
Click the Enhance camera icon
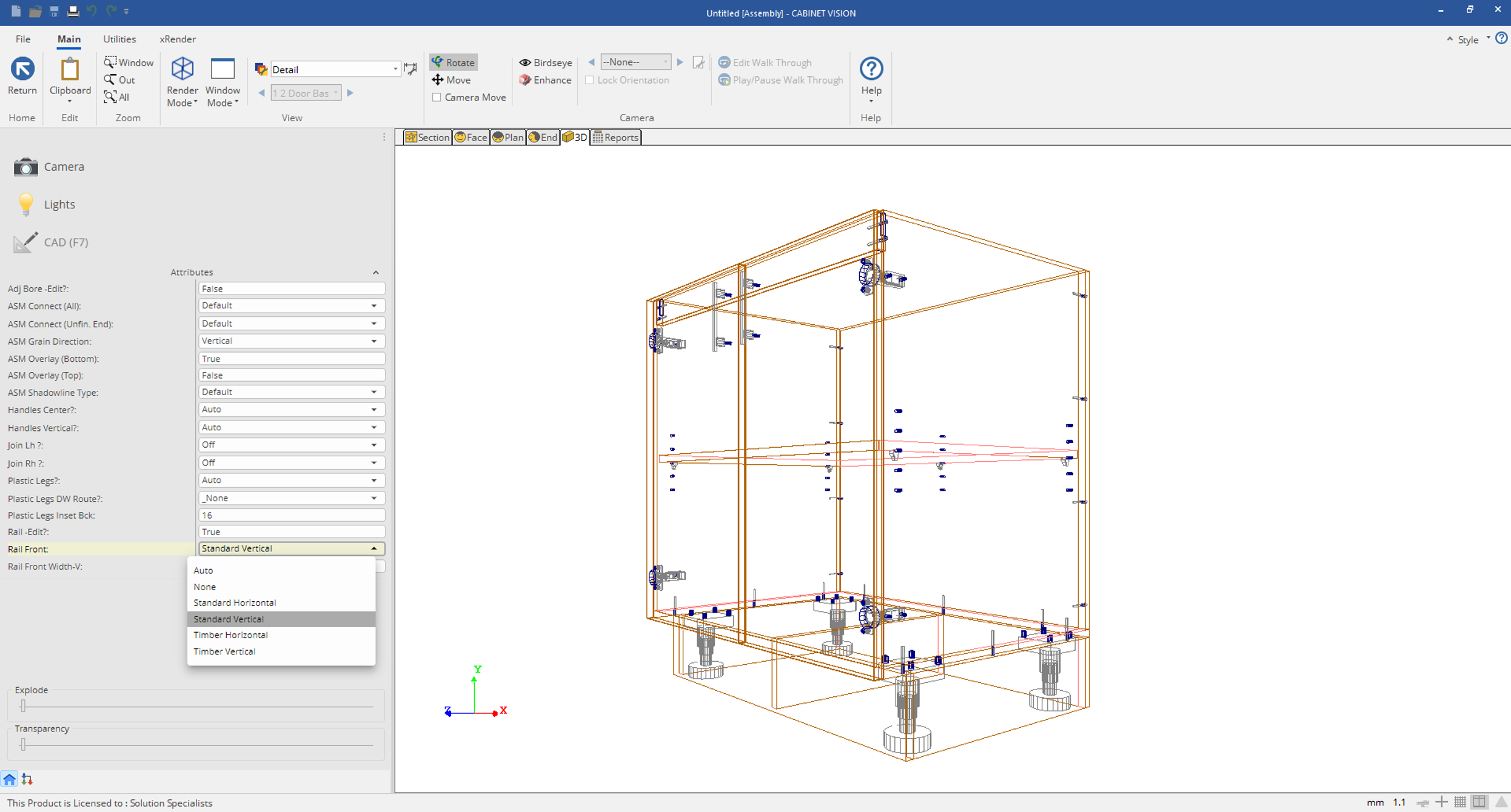525,80
